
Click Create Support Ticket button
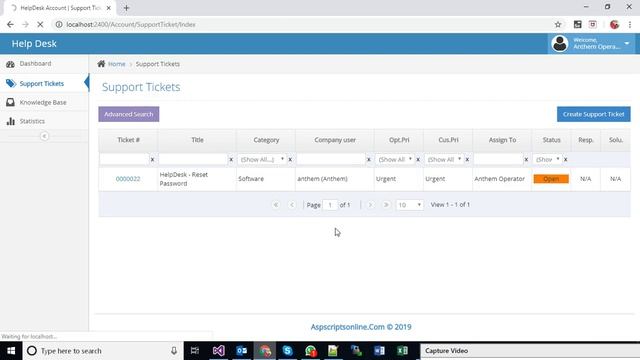[x=593, y=114]
